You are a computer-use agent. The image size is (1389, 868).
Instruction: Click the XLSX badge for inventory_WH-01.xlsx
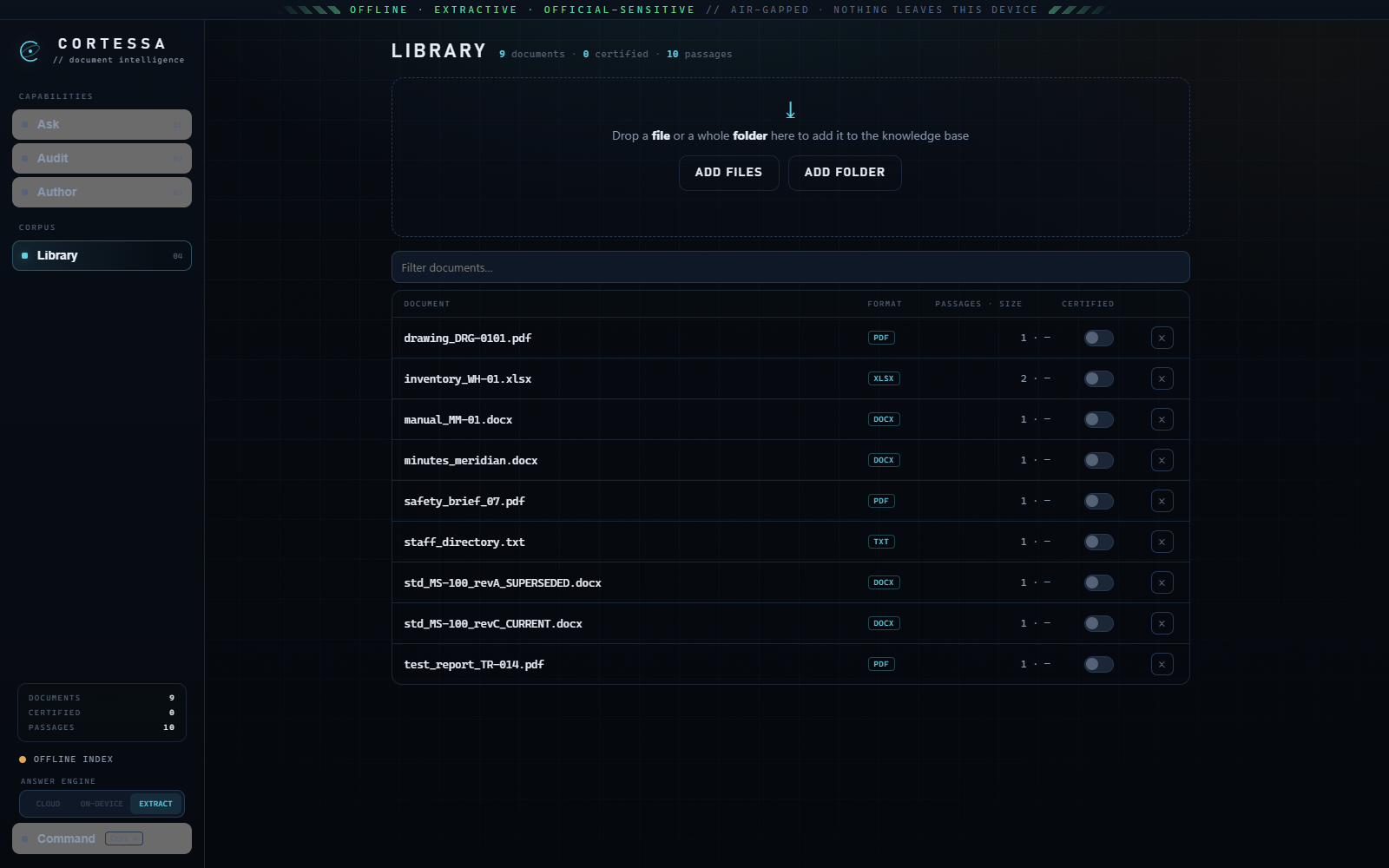[884, 378]
